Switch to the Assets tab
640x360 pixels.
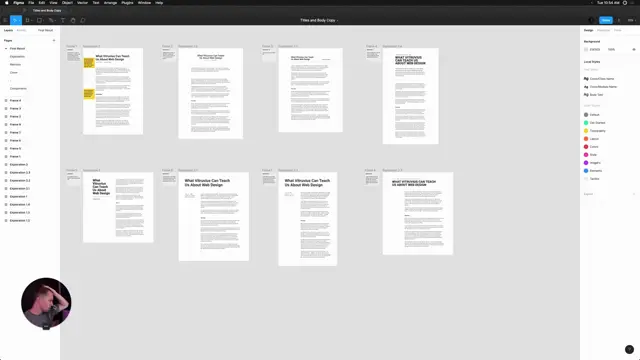(21, 30)
